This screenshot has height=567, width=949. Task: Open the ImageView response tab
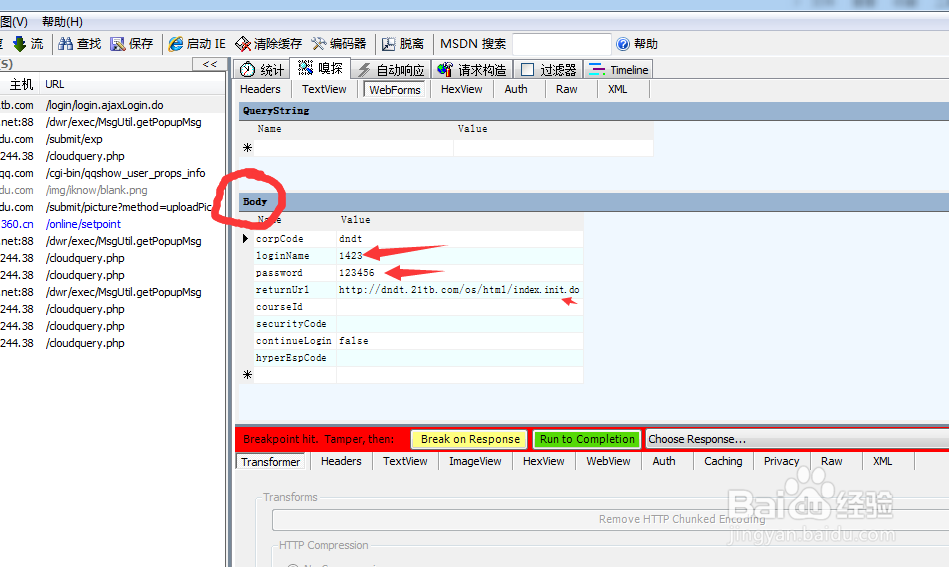tap(475, 461)
